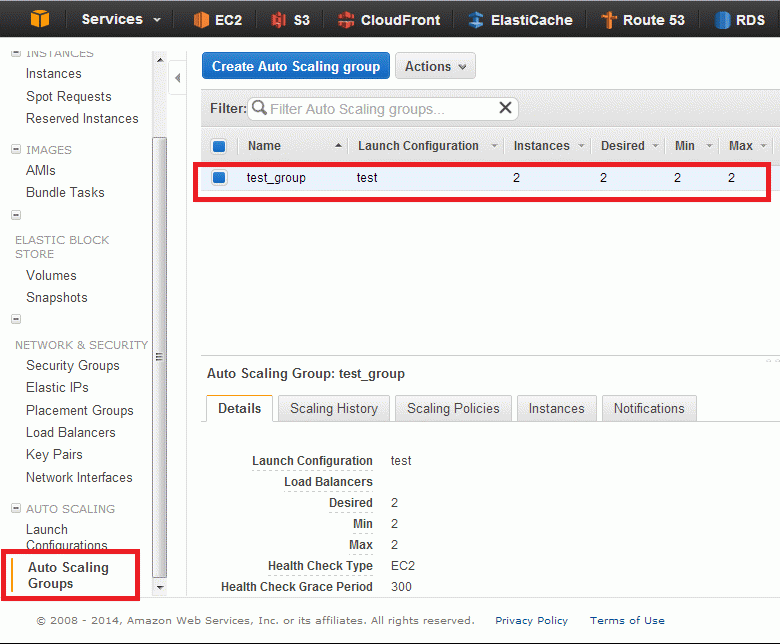Screen dimensions: 780x644
Task: Open the ElastiCache service shortcut icon
Action: [476, 20]
